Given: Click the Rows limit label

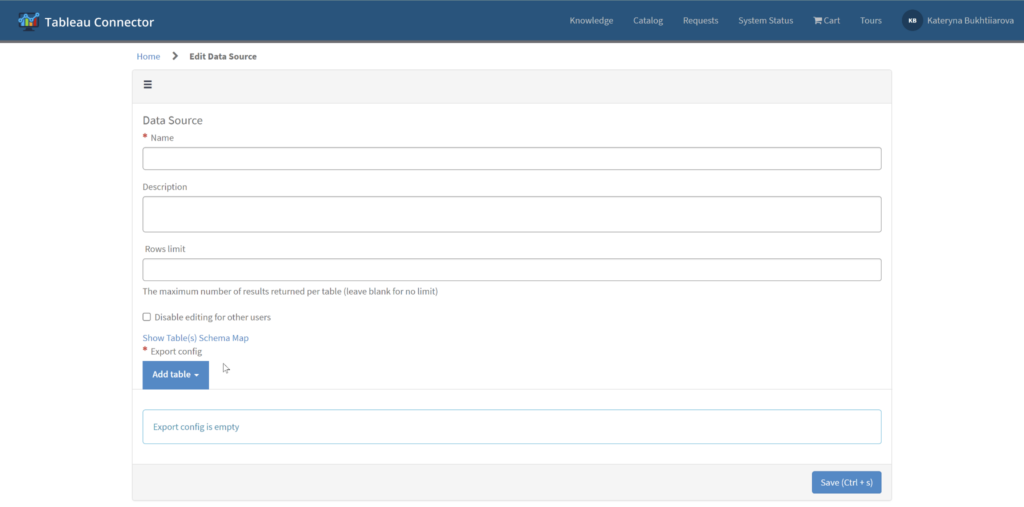Looking at the screenshot, I should pyautogui.click(x=165, y=249).
